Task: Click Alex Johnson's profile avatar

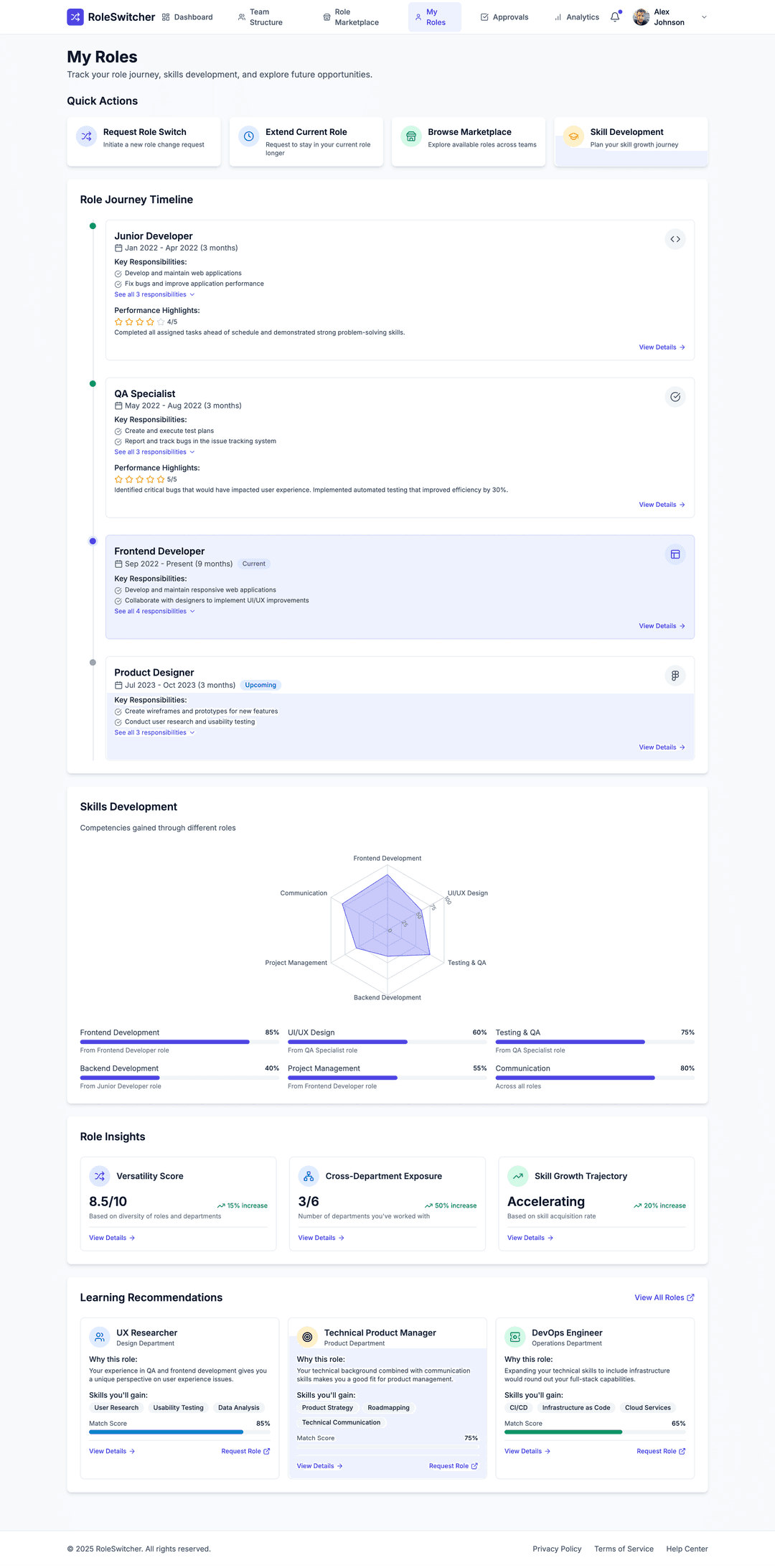Action: (x=642, y=17)
